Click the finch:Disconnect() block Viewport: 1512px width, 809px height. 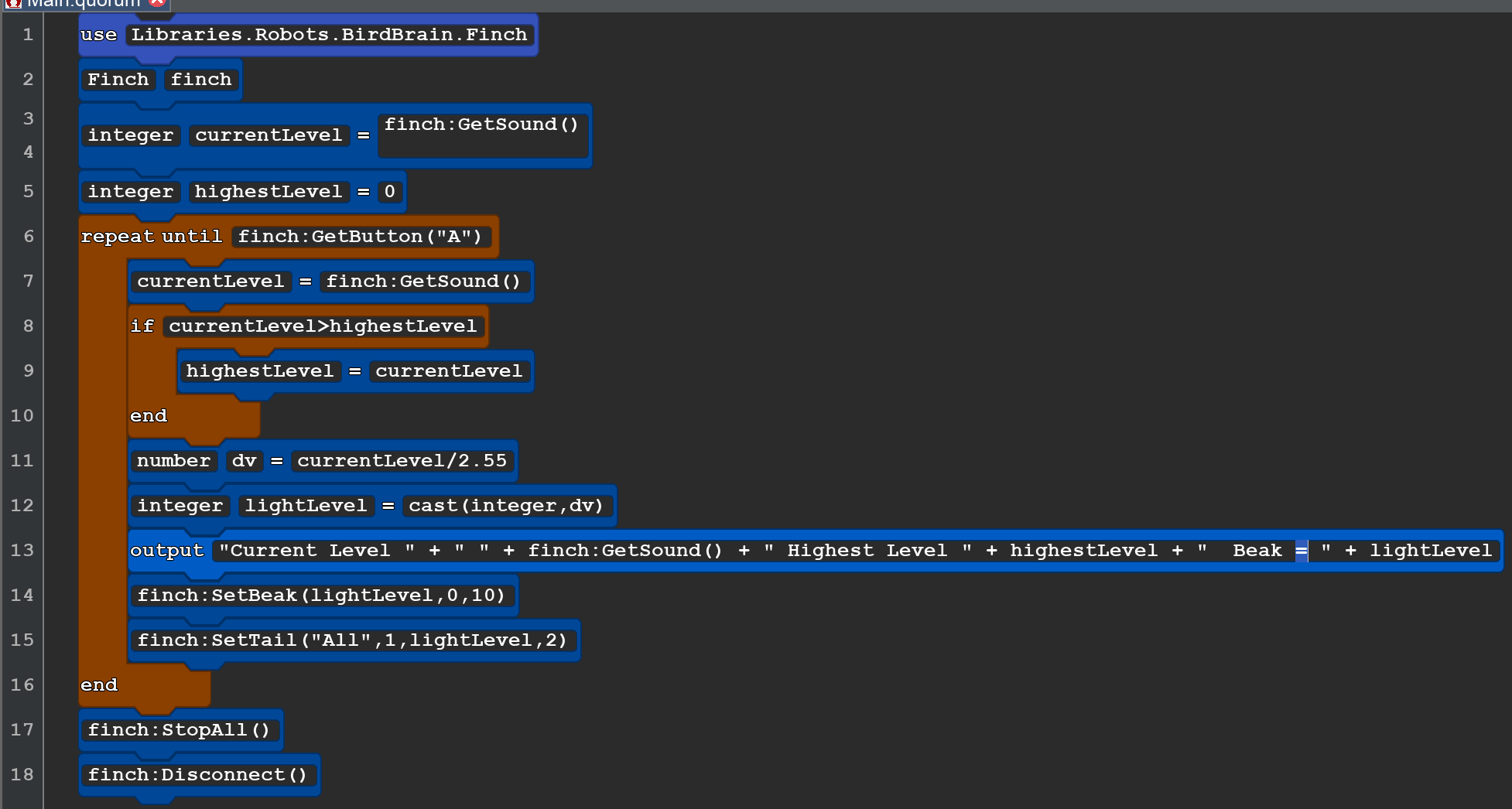point(198,774)
